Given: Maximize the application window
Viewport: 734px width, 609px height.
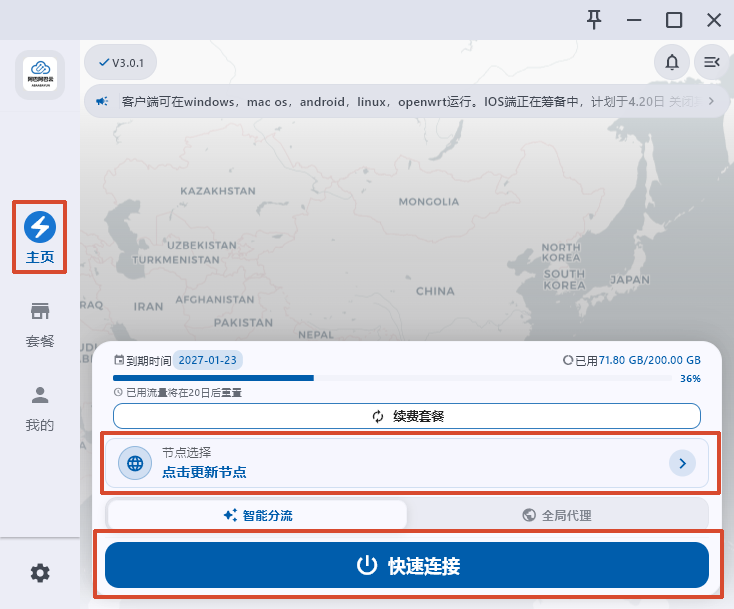Looking at the screenshot, I should 674,20.
